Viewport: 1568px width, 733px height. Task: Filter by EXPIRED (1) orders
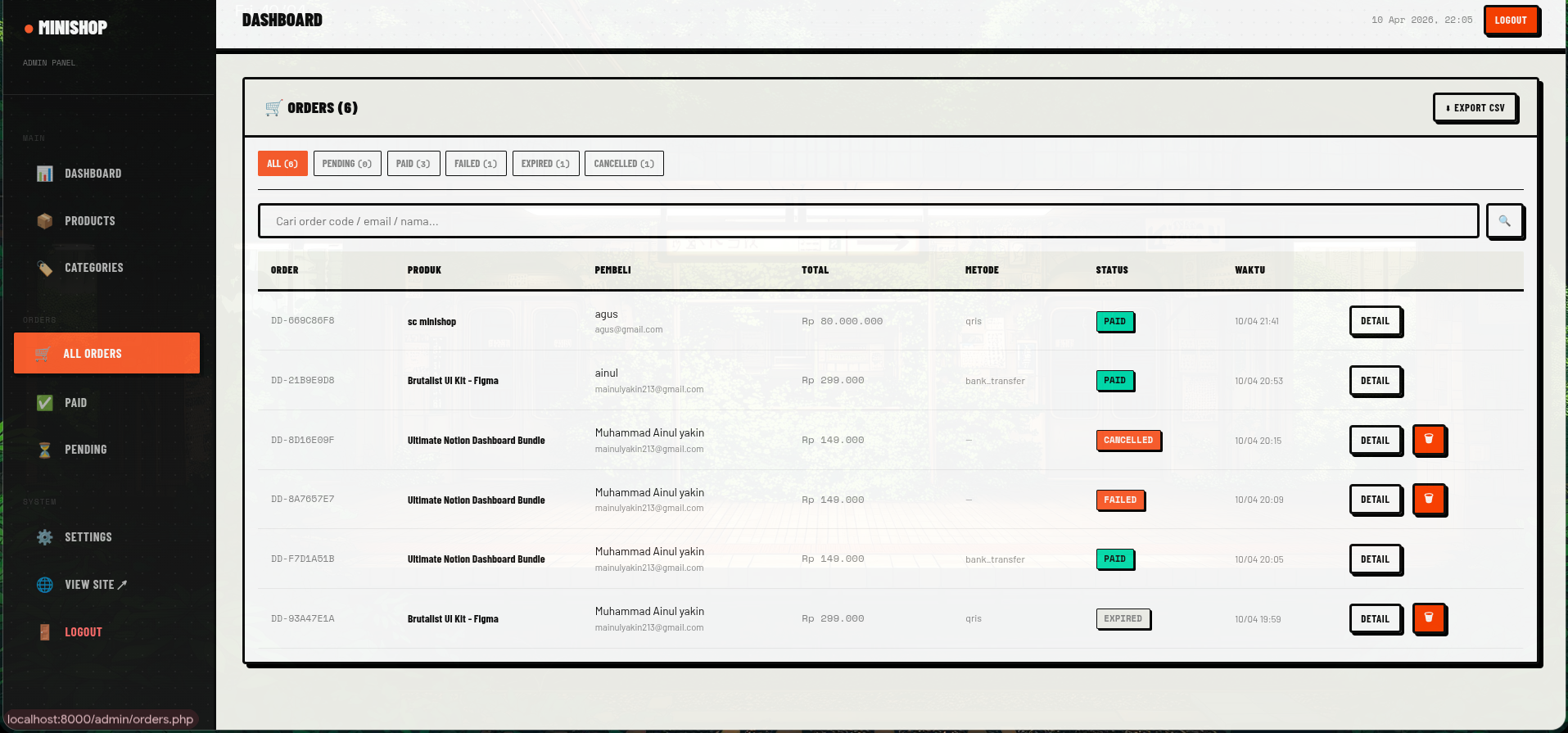(545, 164)
